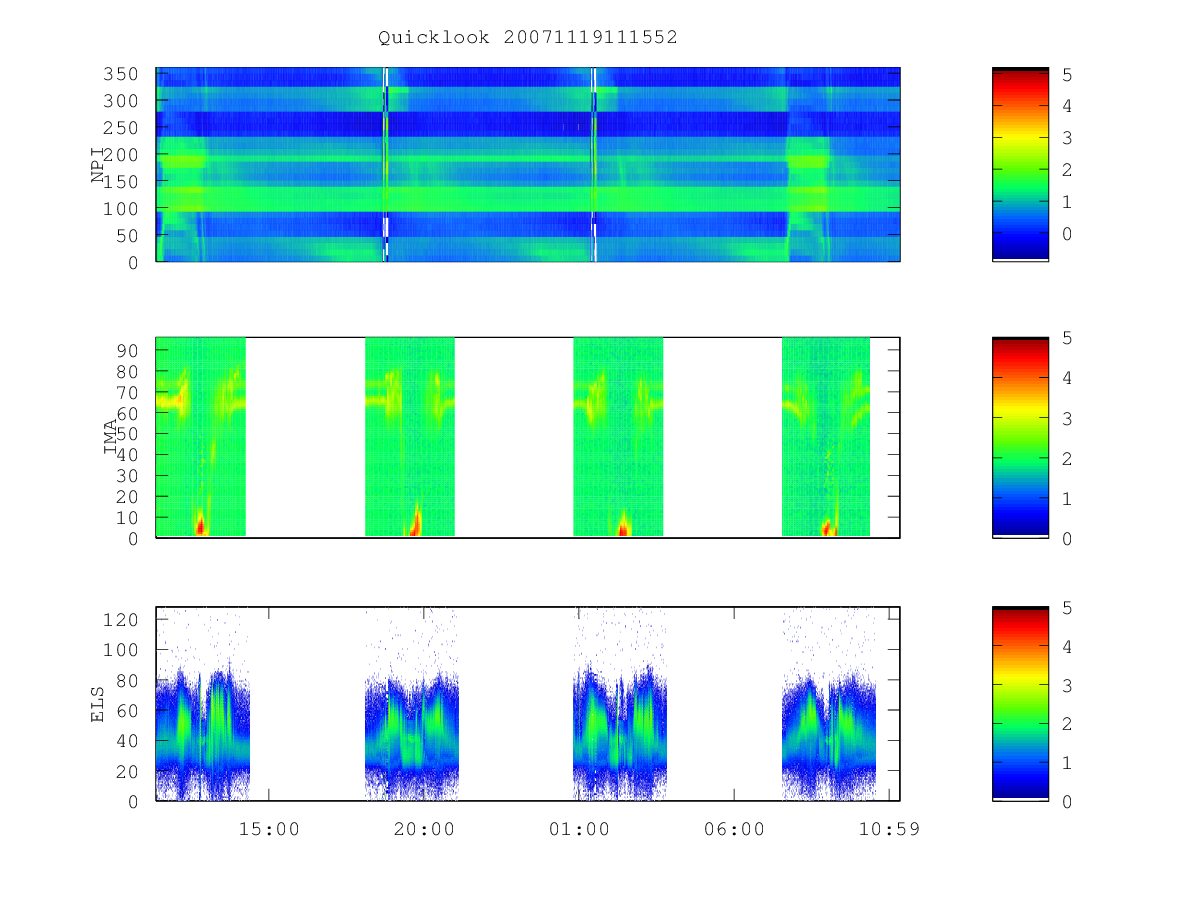Click the 5 label on IMA colorbar
The width and height of the screenshot is (1200, 900).
[x=1065, y=338]
